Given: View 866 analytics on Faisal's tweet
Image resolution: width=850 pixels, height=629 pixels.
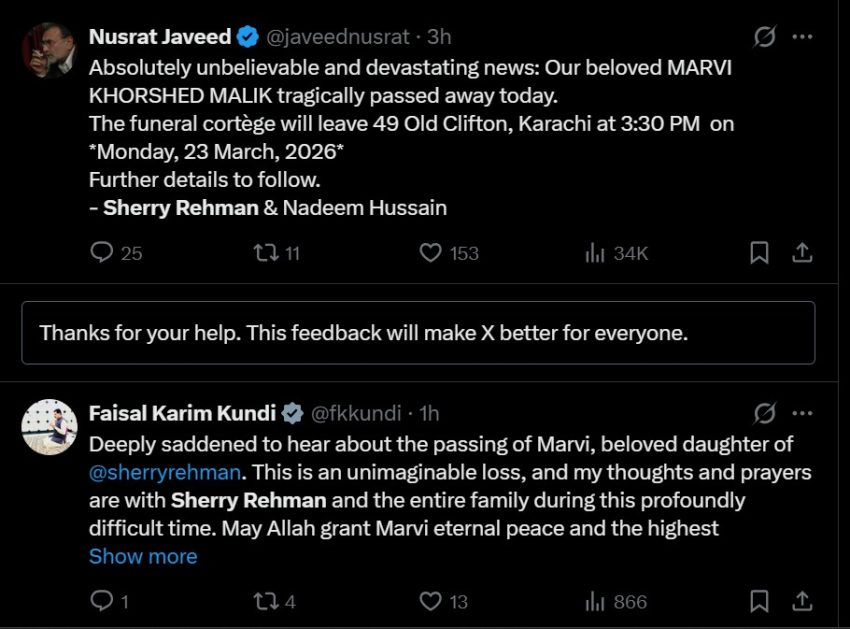Looking at the screenshot, I should [x=594, y=601].
